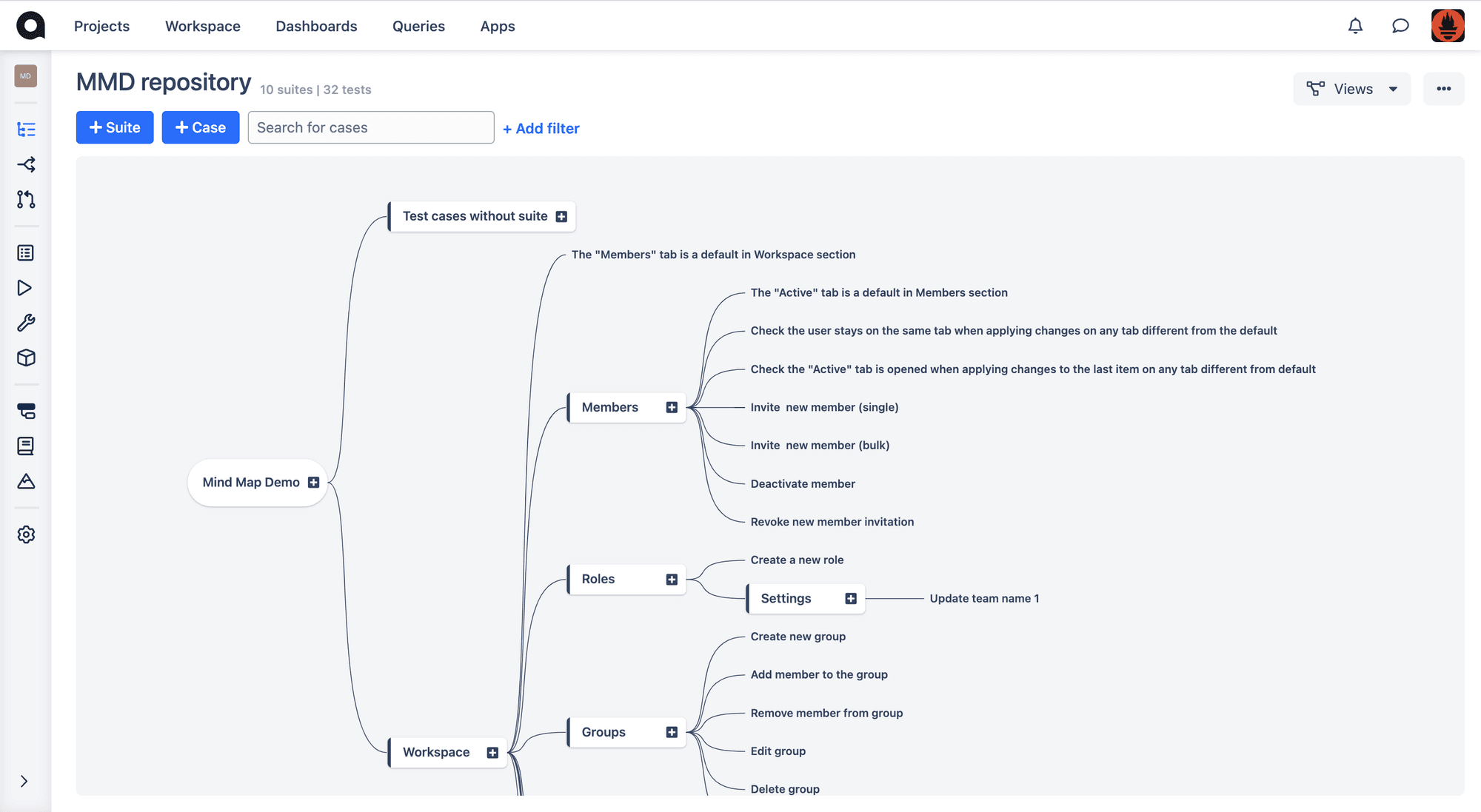Collapse the Roles suite node

[x=672, y=580]
